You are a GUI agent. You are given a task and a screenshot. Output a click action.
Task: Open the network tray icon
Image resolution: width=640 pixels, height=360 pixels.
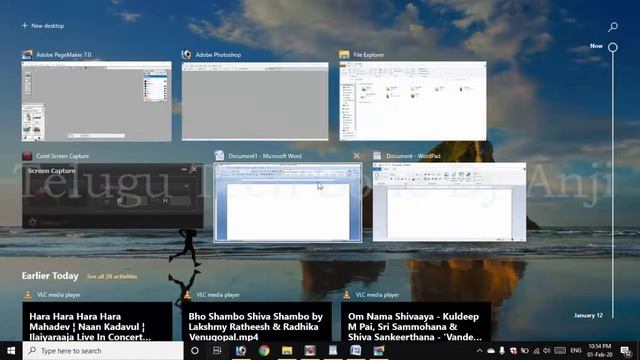tap(536, 351)
